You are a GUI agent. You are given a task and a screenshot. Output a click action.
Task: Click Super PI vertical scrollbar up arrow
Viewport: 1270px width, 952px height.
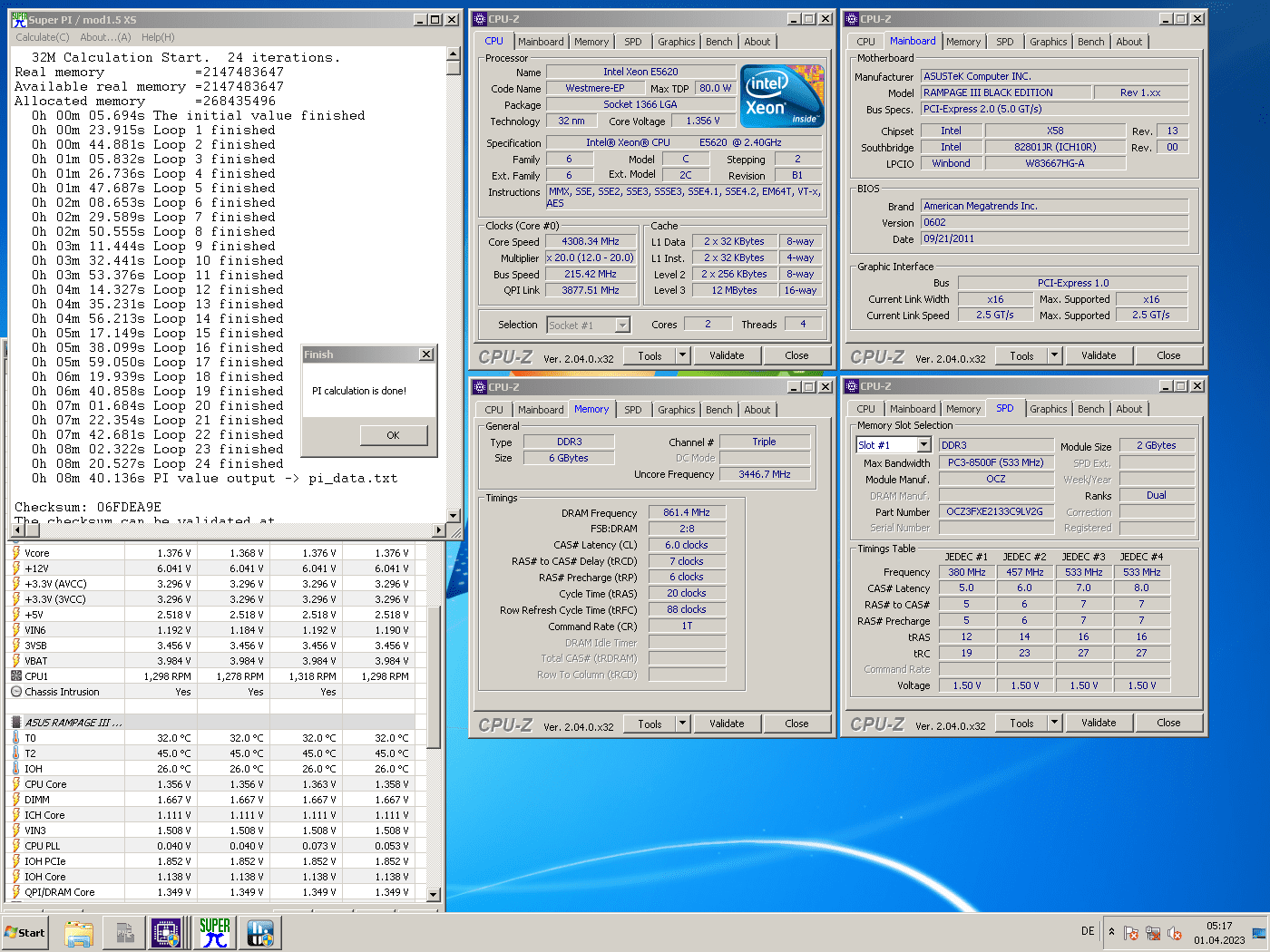[454, 55]
